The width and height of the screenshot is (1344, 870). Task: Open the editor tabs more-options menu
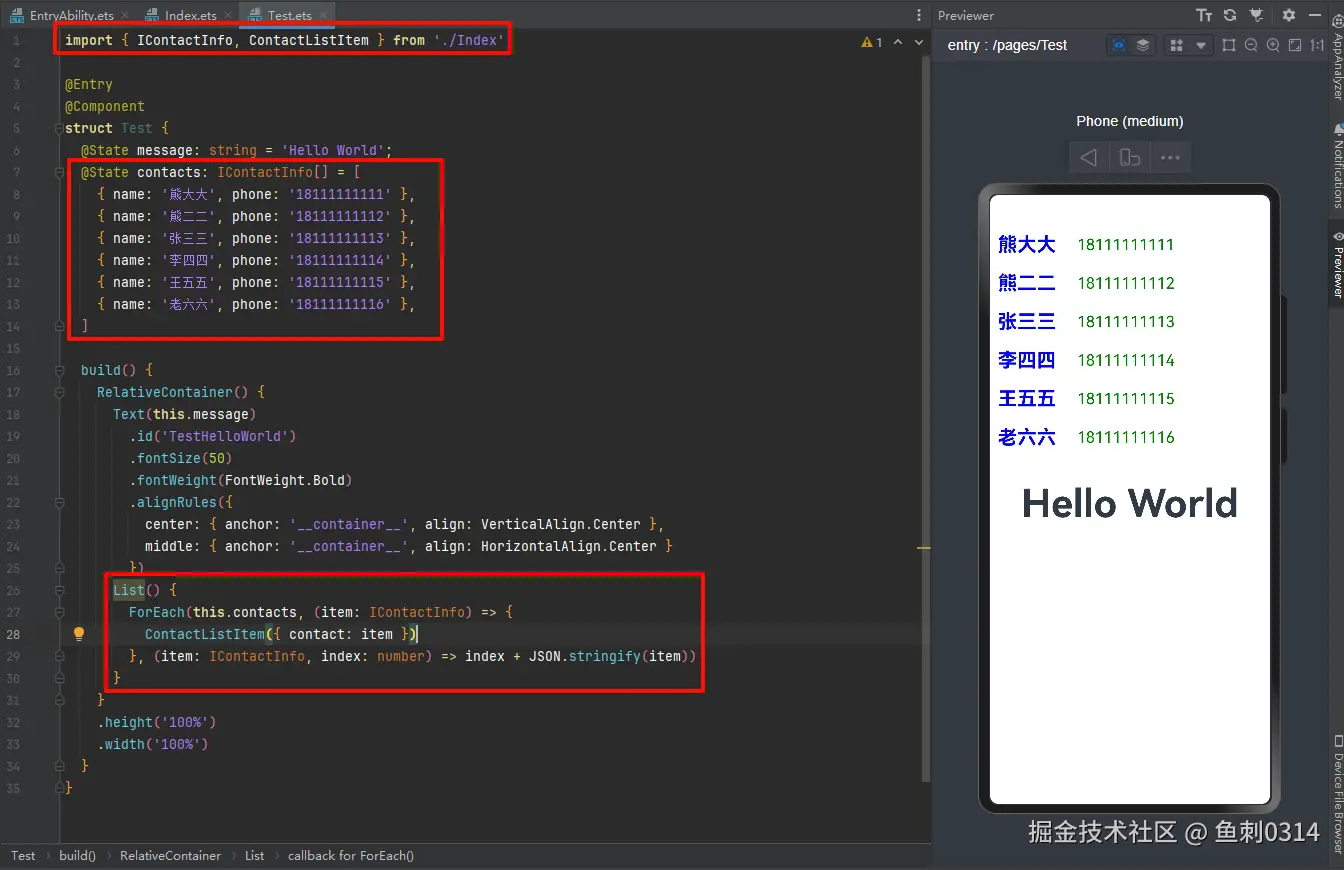tap(919, 15)
